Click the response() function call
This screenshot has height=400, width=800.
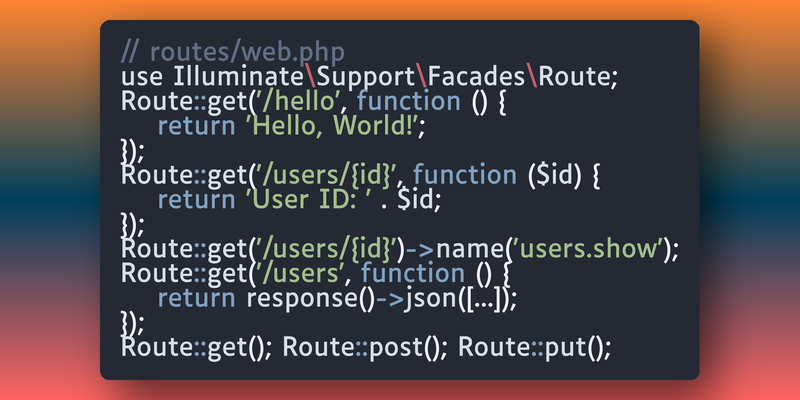(311, 297)
